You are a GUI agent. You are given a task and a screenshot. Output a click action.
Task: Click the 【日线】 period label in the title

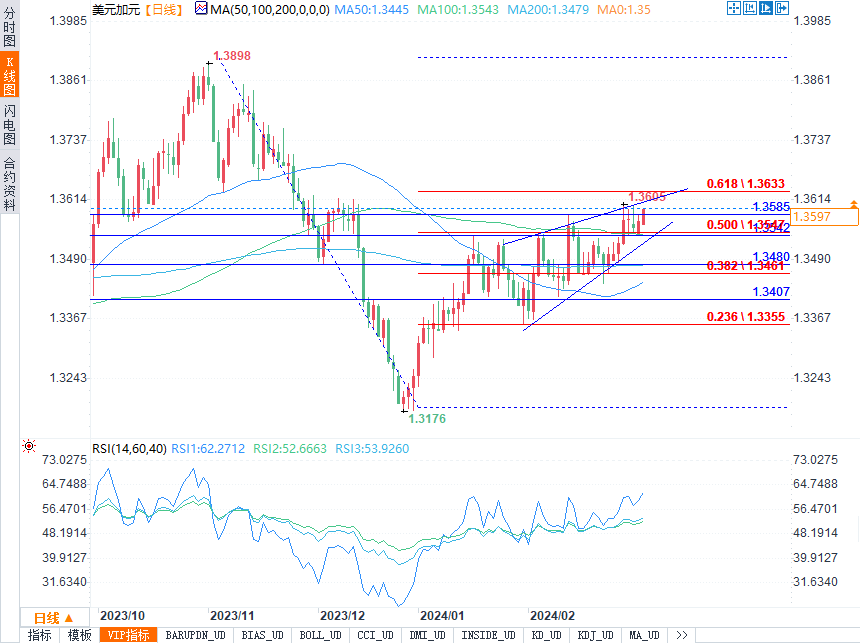[x=165, y=9]
